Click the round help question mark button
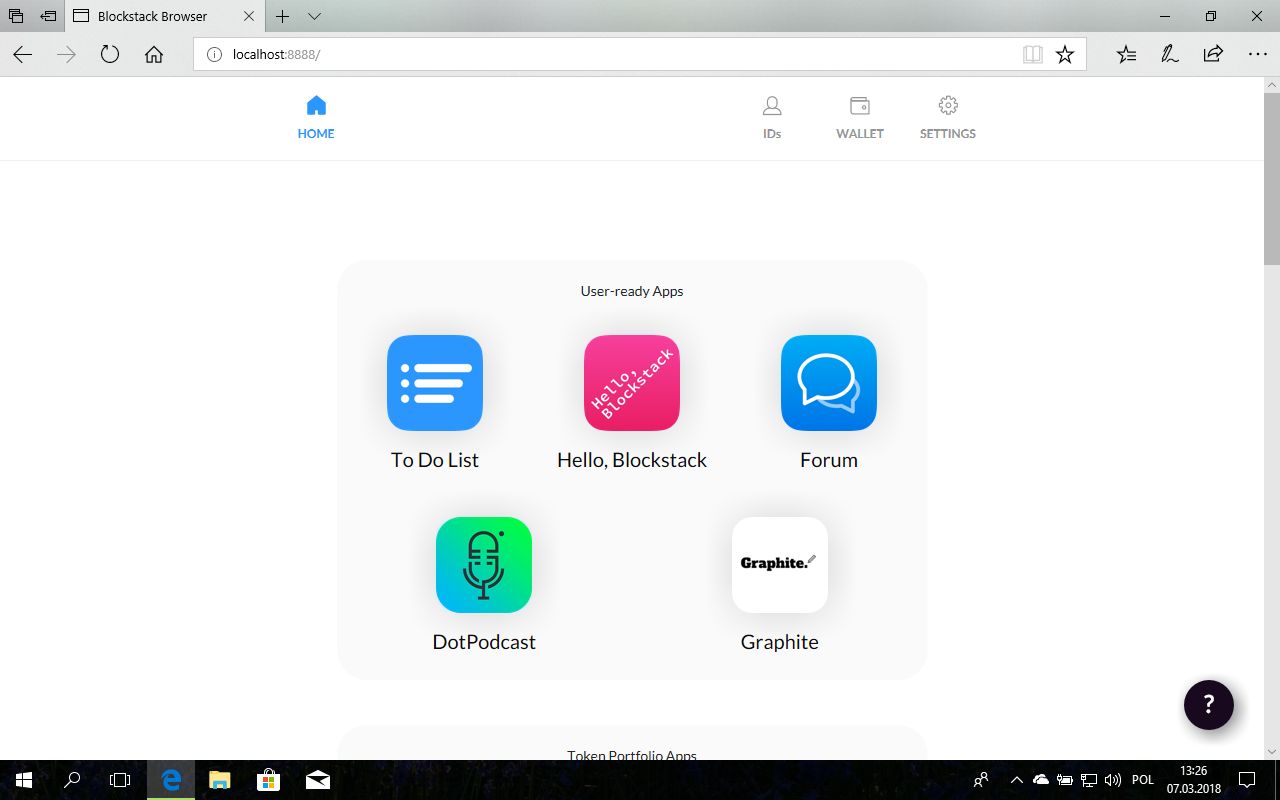Screen dimensions: 1280x800 tap(1209, 705)
